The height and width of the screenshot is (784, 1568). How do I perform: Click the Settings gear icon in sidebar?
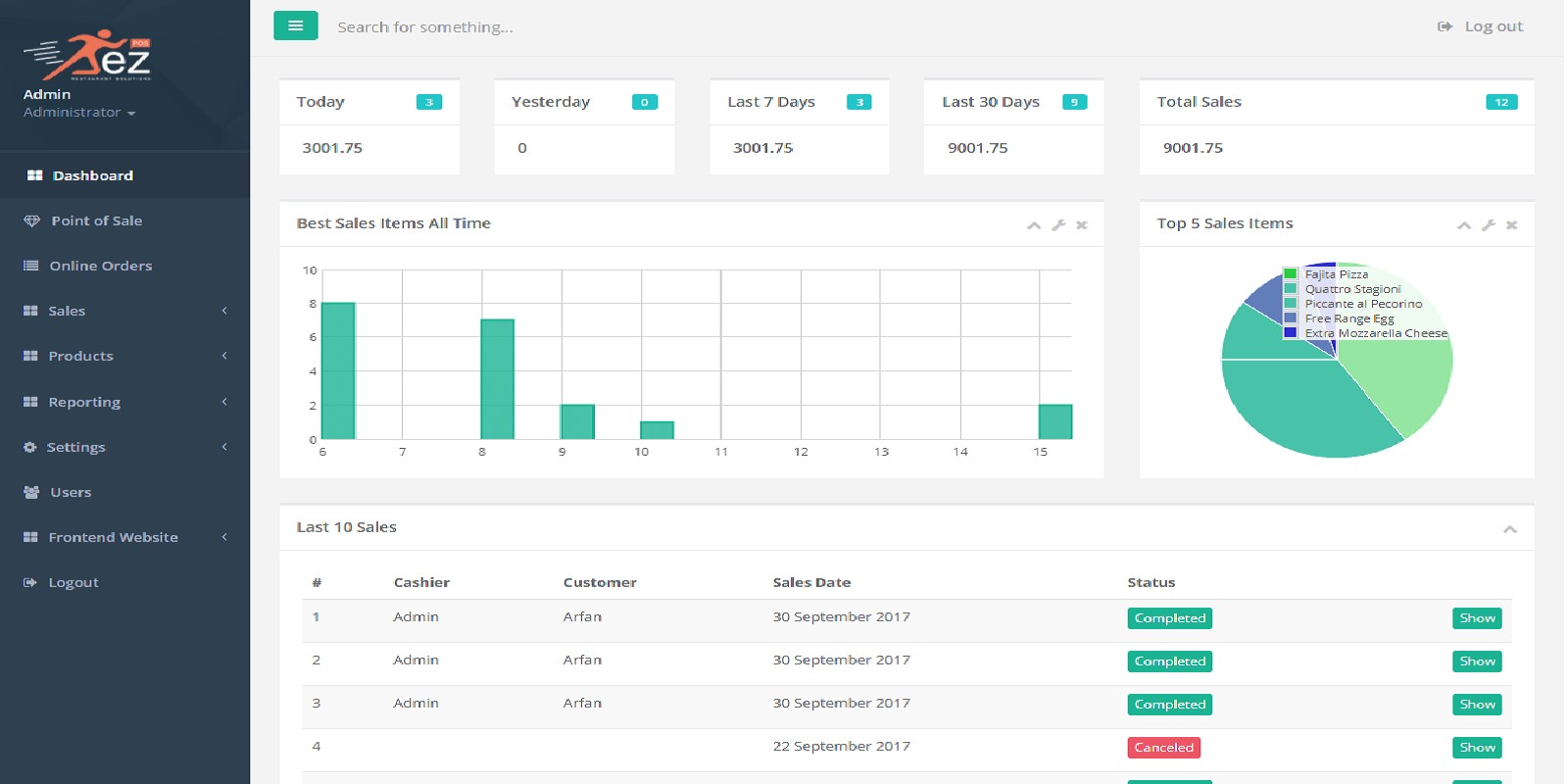click(30, 447)
